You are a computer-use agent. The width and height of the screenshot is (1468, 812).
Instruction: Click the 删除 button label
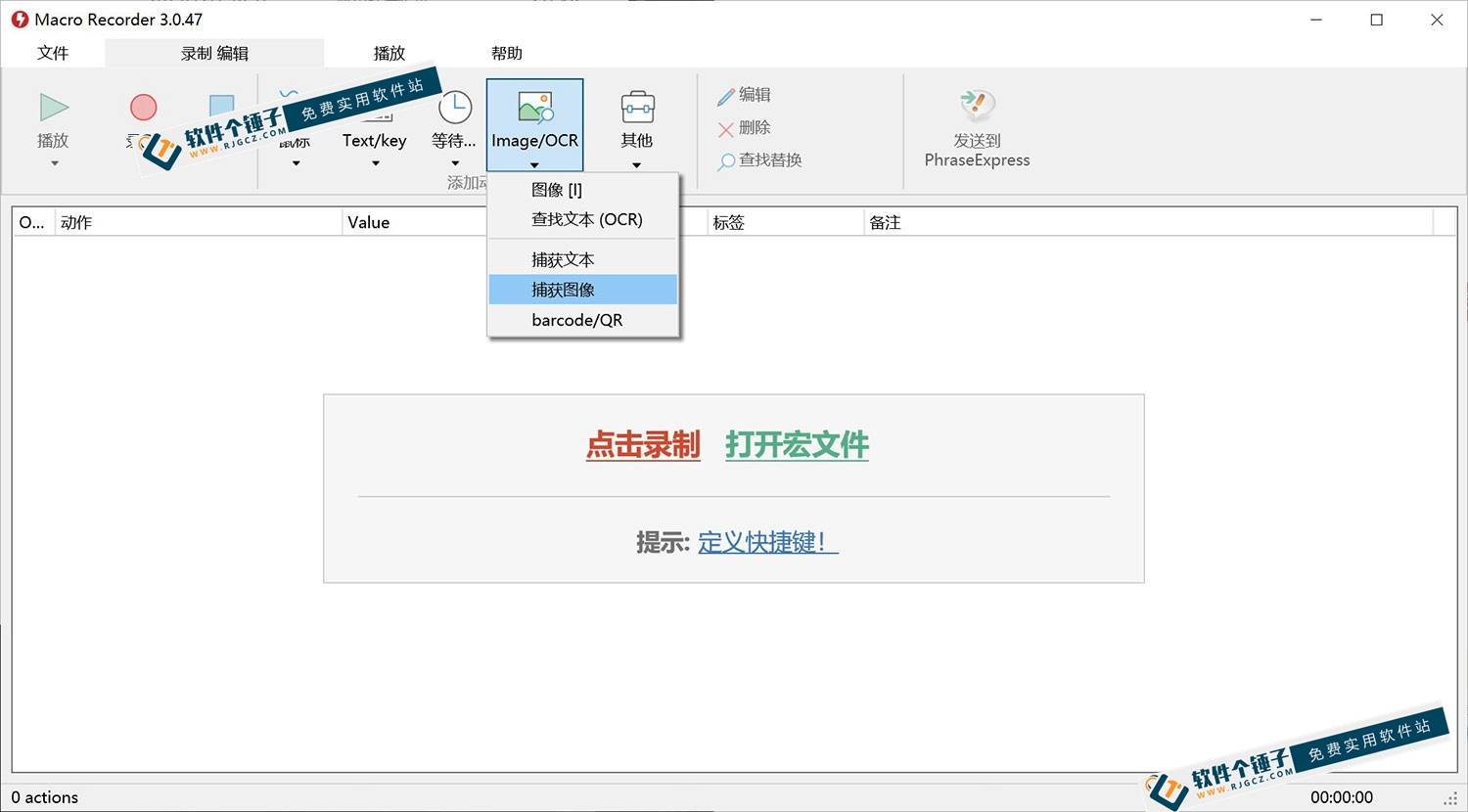point(755,127)
